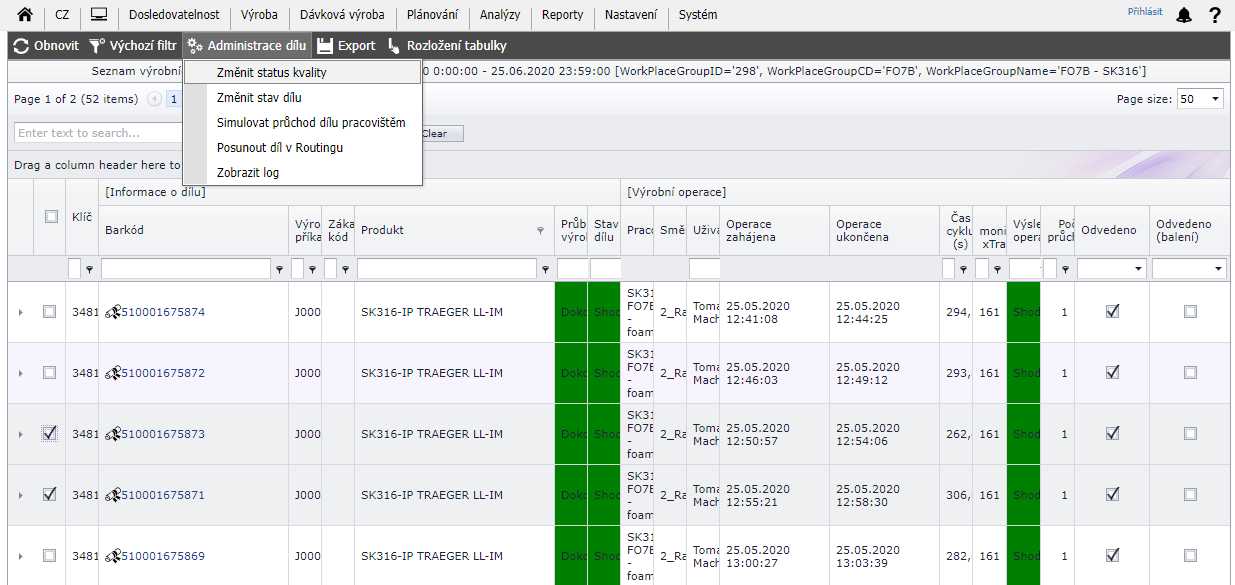Click the monitor icon in menu bar
Screen dimensions: 1235x585
tap(98, 15)
